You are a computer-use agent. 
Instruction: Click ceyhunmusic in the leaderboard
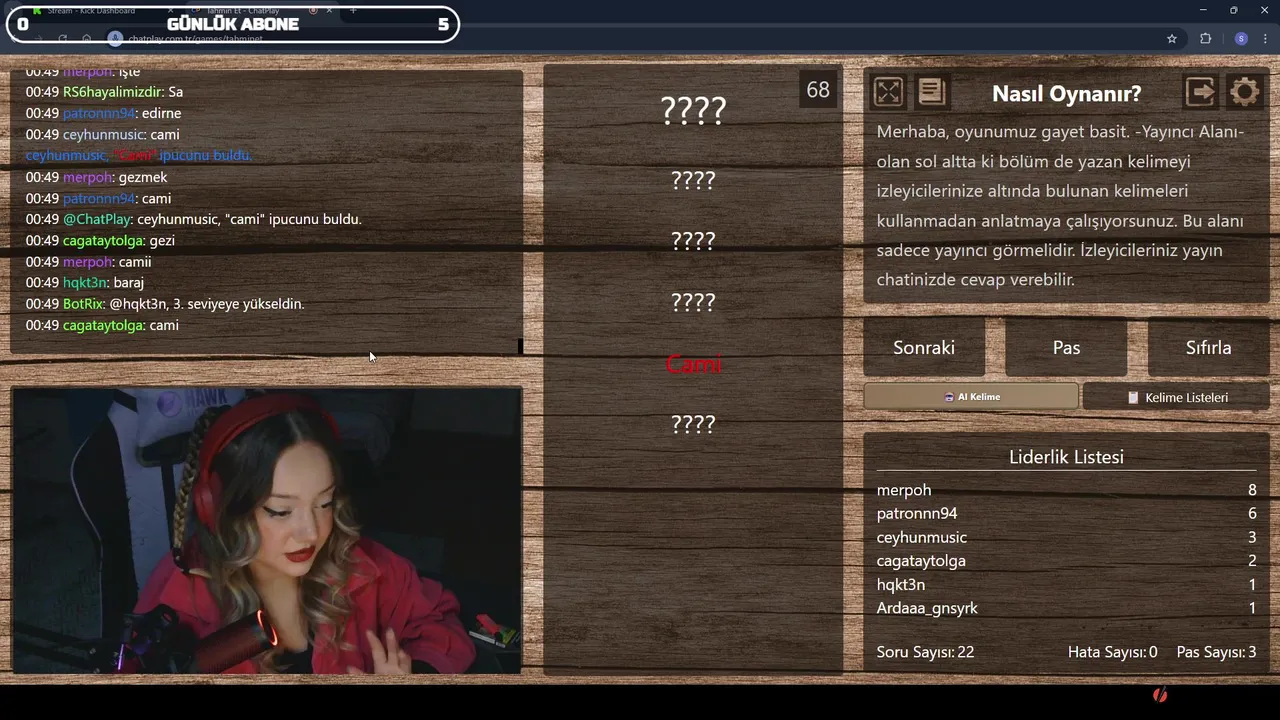(922, 537)
